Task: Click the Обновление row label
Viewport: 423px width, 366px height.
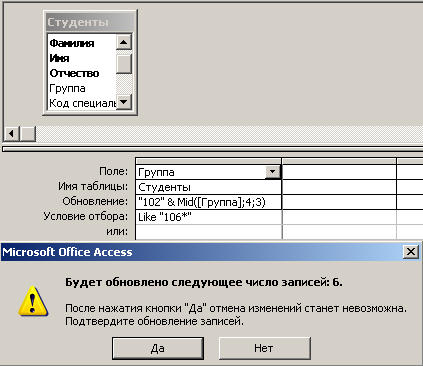Action: tap(95, 201)
